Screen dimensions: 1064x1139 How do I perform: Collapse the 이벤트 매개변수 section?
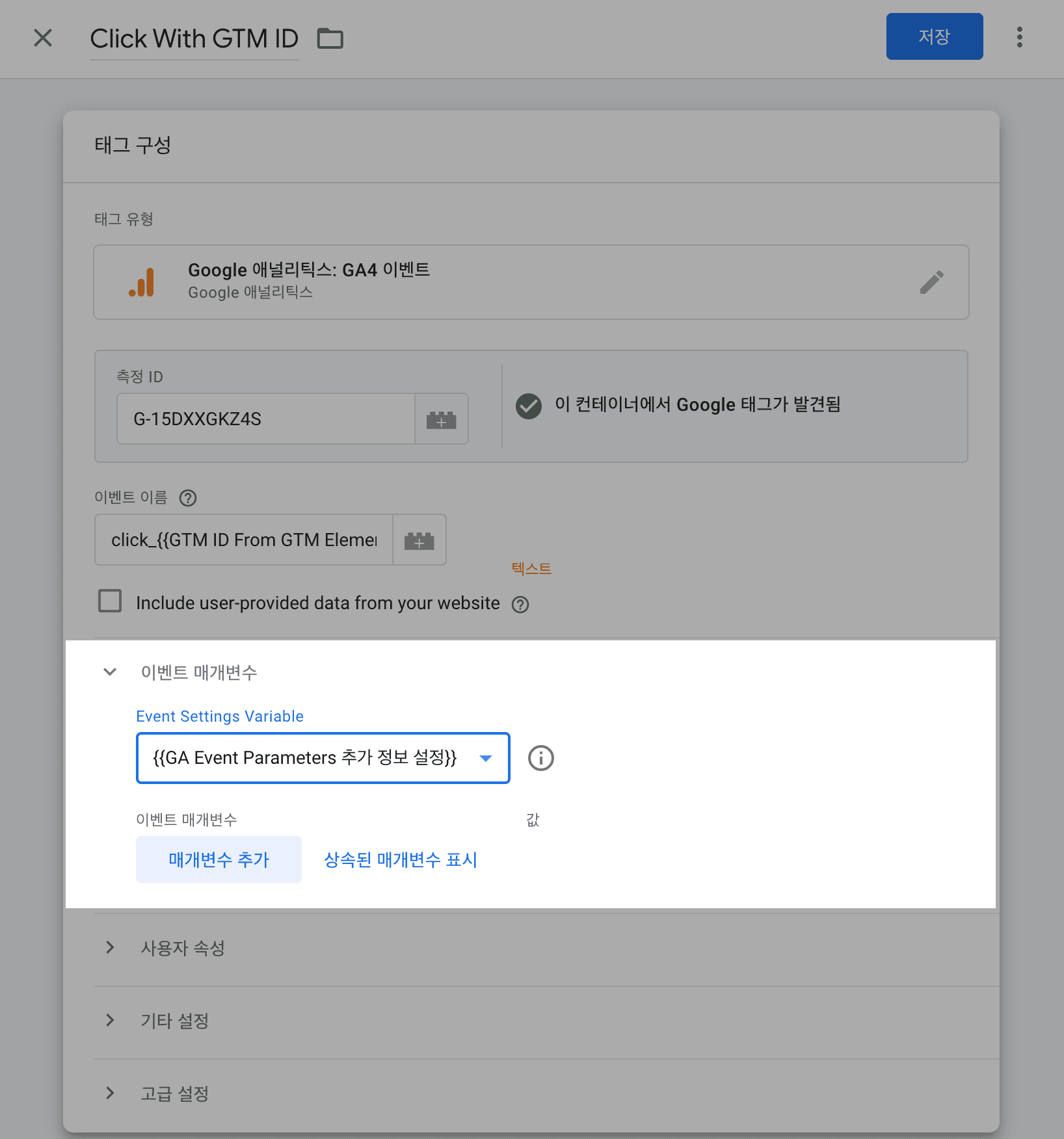pyautogui.click(x=110, y=672)
